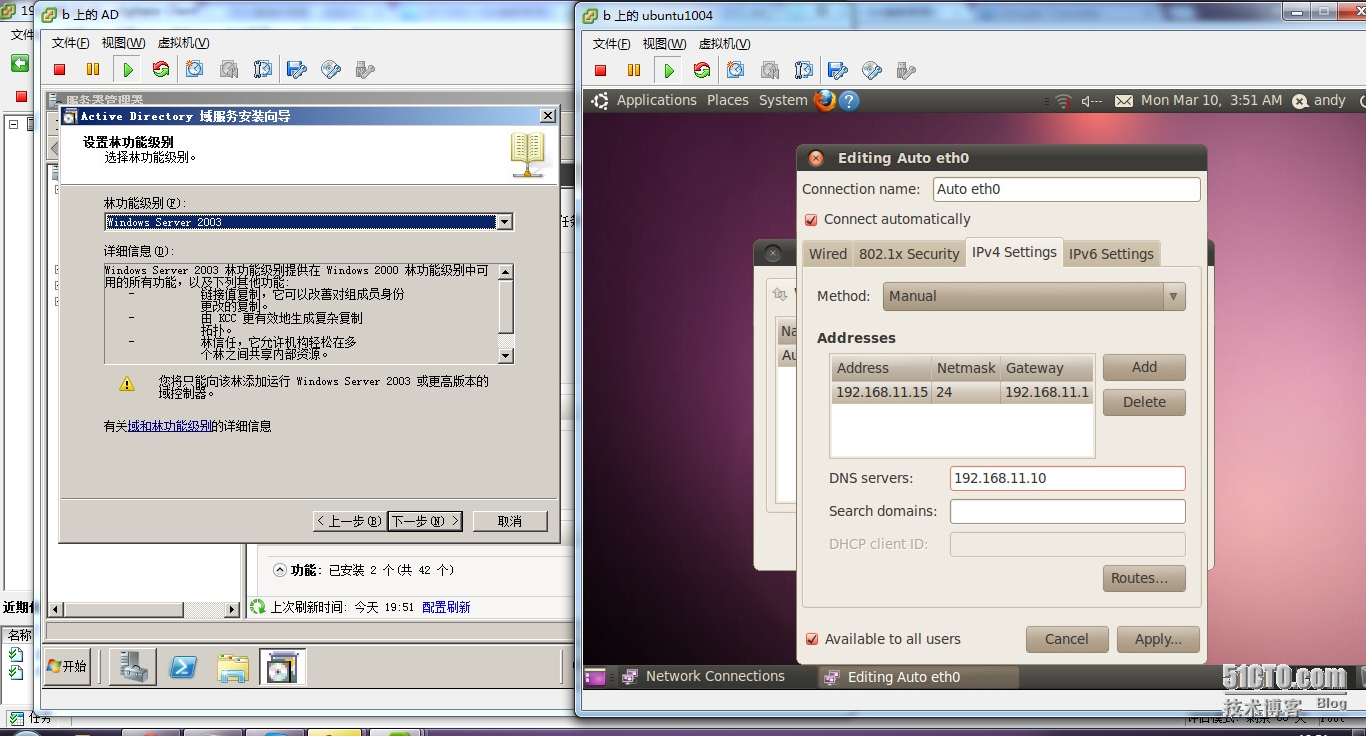Open the mail envelope indicator in Ubuntu panel

pos(1124,101)
